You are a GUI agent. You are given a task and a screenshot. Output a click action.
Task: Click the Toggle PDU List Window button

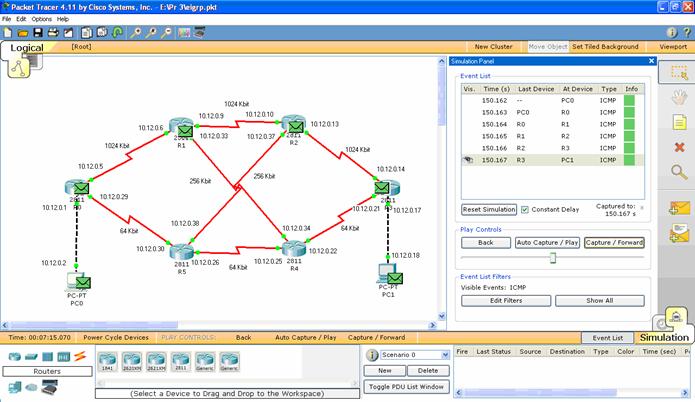coord(405,385)
